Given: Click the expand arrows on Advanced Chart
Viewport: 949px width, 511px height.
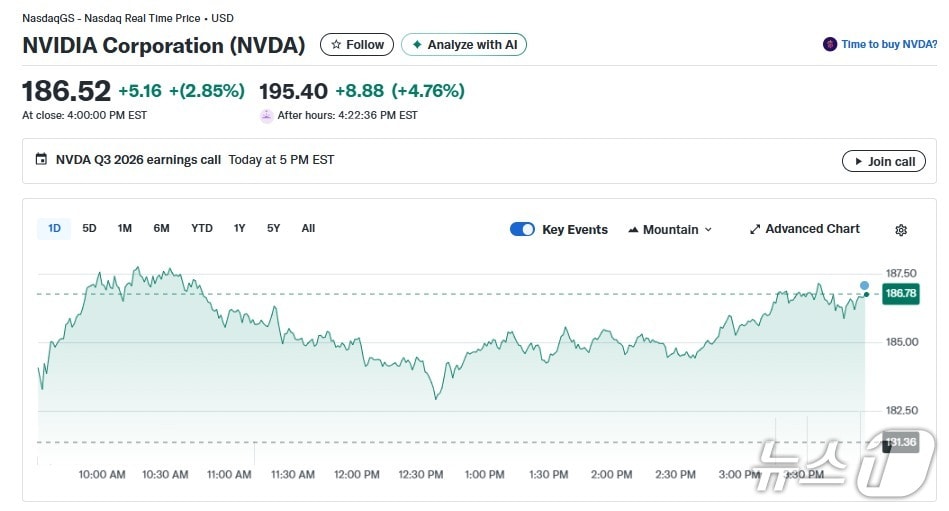Looking at the screenshot, I should tap(755, 229).
